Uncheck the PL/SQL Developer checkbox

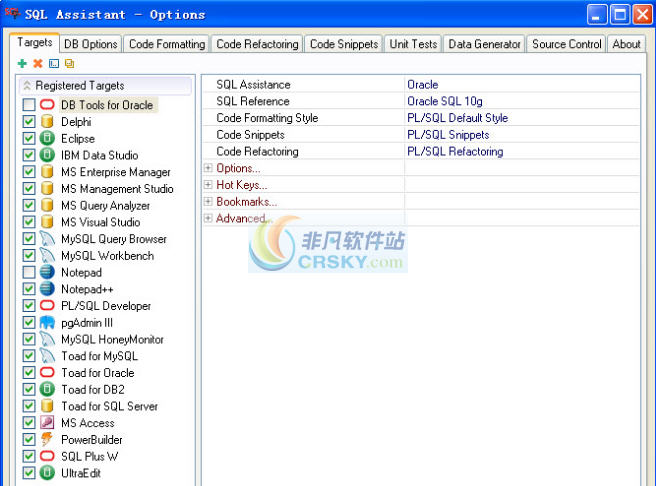click(x=29, y=305)
